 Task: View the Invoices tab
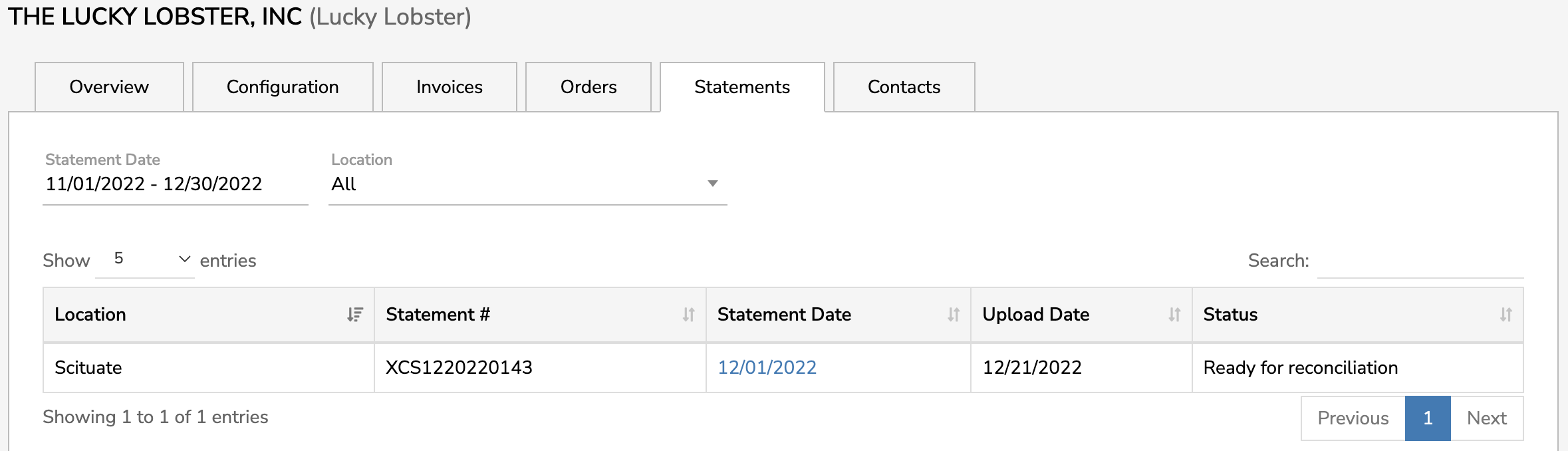[x=449, y=86]
